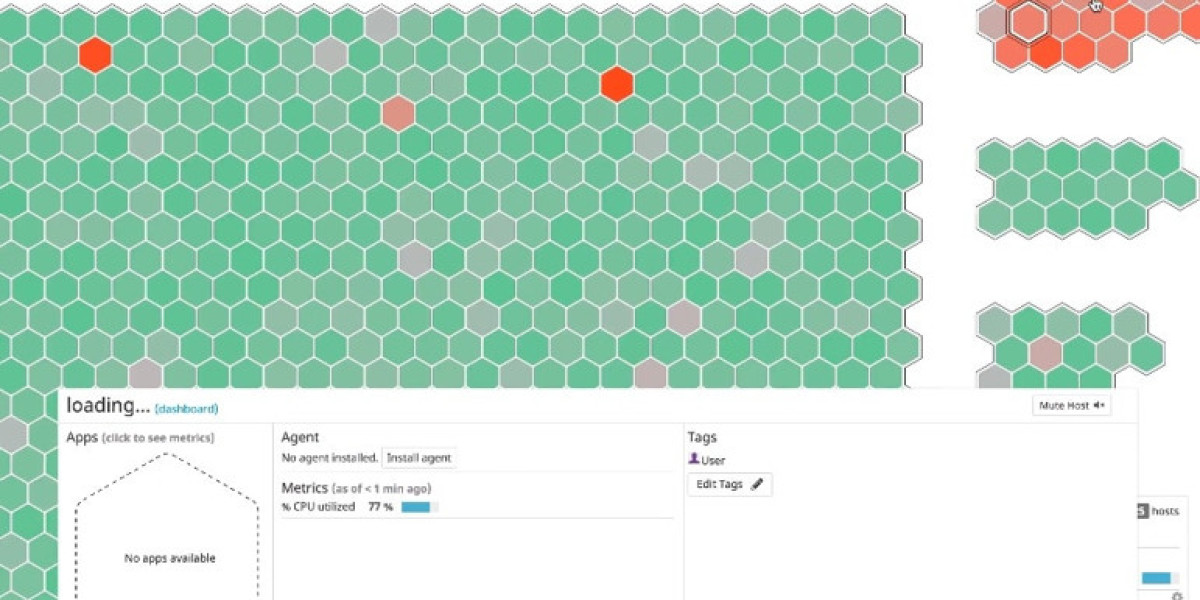Mute the host with the Mute Host button

coord(1071,405)
